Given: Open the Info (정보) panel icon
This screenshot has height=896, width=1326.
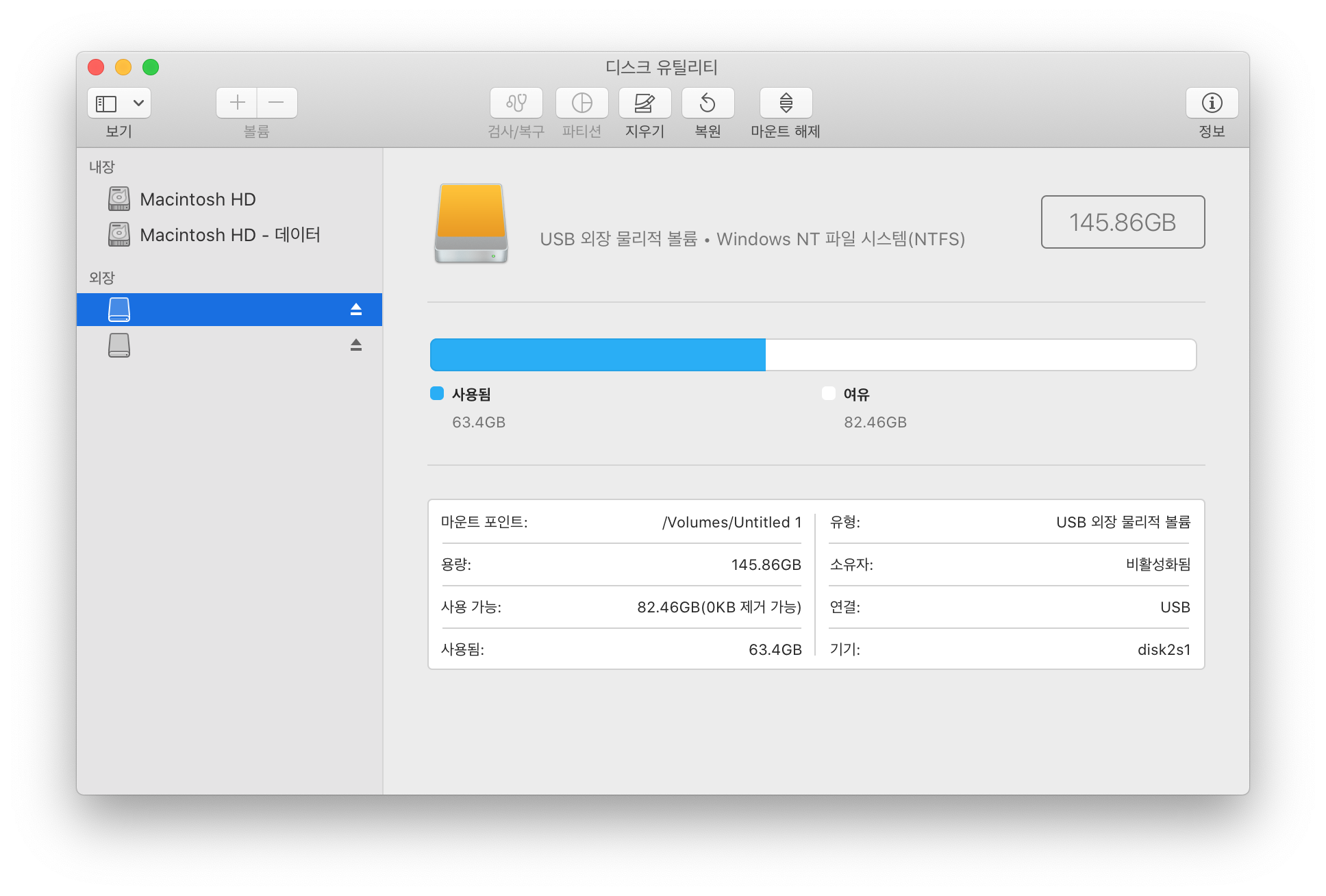Looking at the screenshot, I should [1212, 103].
